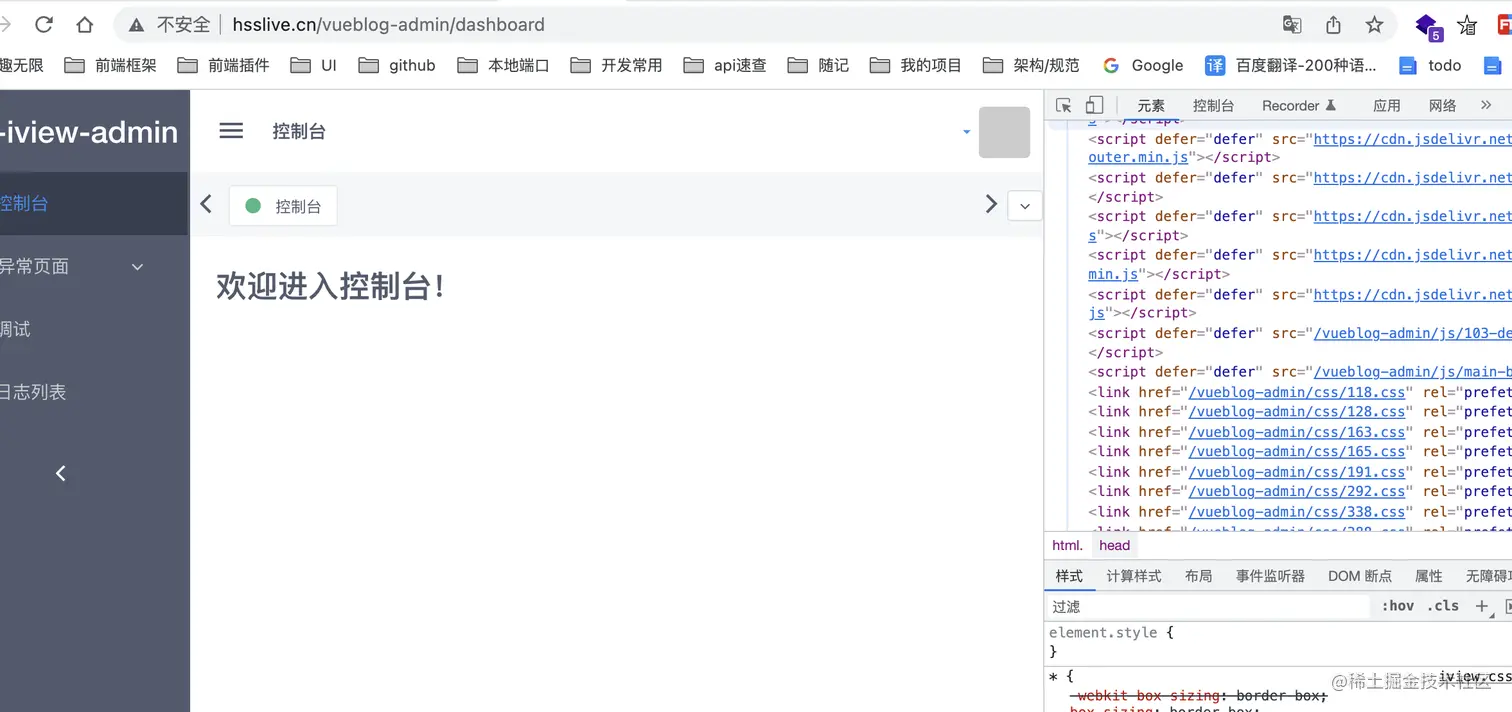
Task: Open the /vueblog-admin/css/118.css link
Action: (1297, 392)
